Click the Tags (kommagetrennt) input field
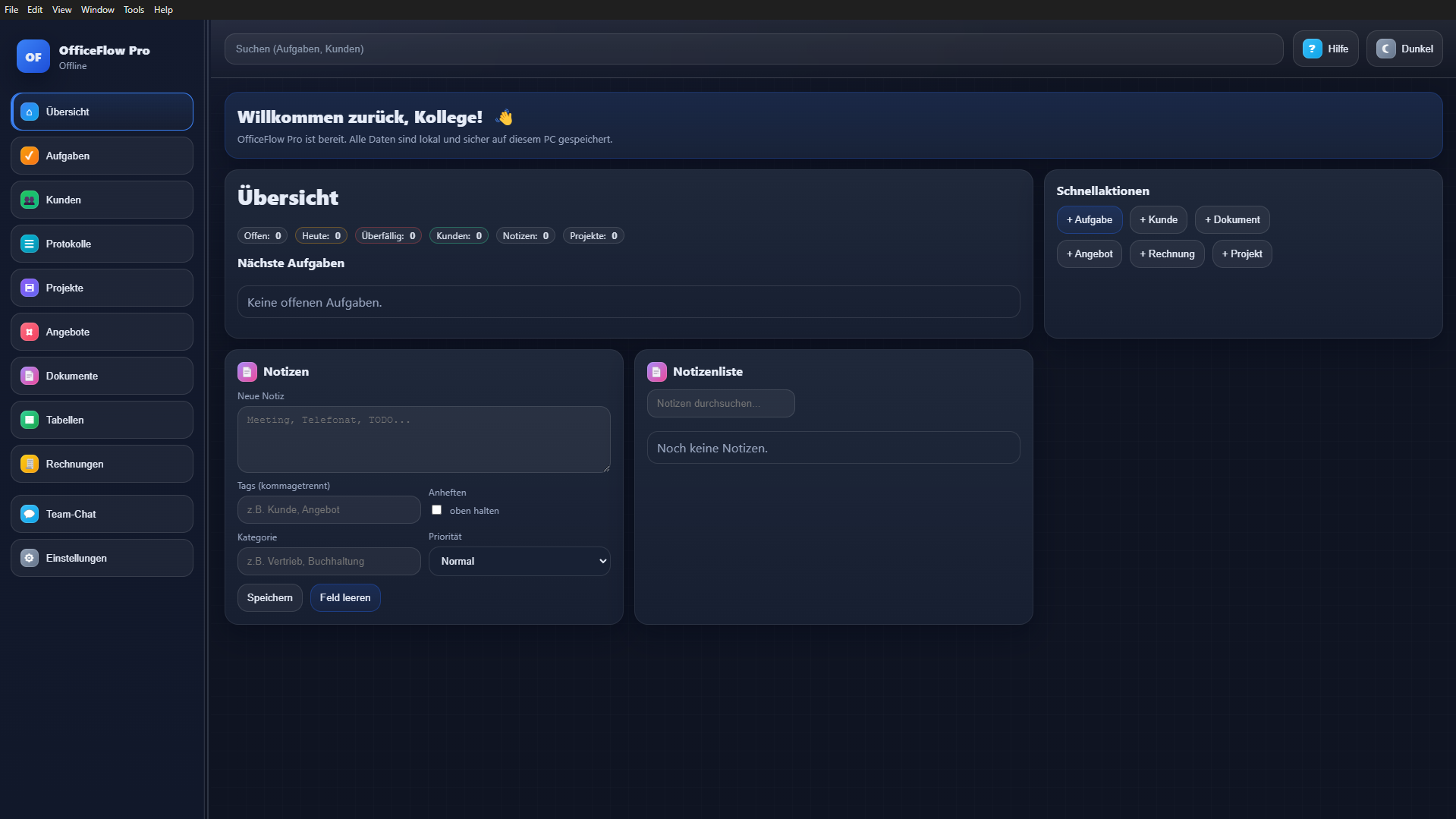 click(x=329, y=510)
